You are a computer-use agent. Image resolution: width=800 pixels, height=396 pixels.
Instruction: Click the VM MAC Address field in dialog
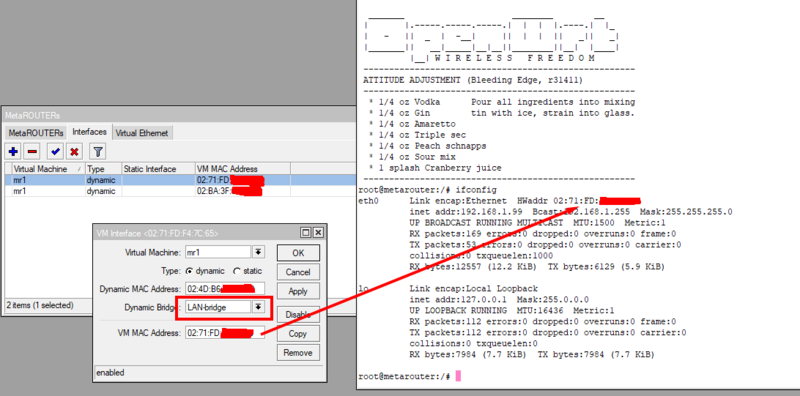225,333
